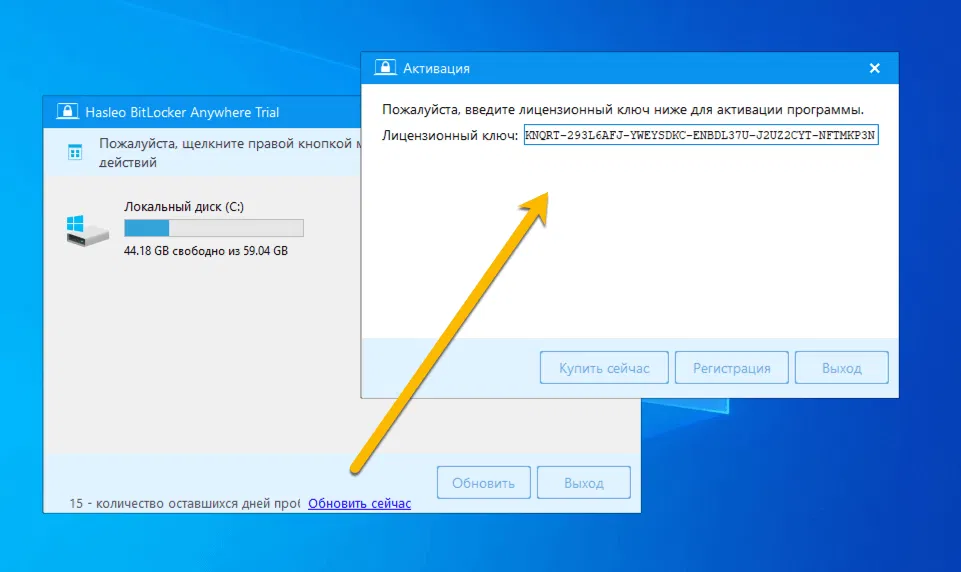This screenshot has width=961, height=572.
Task: Click the Лицензионный ключ: label
Action: (x=450, y=135)
